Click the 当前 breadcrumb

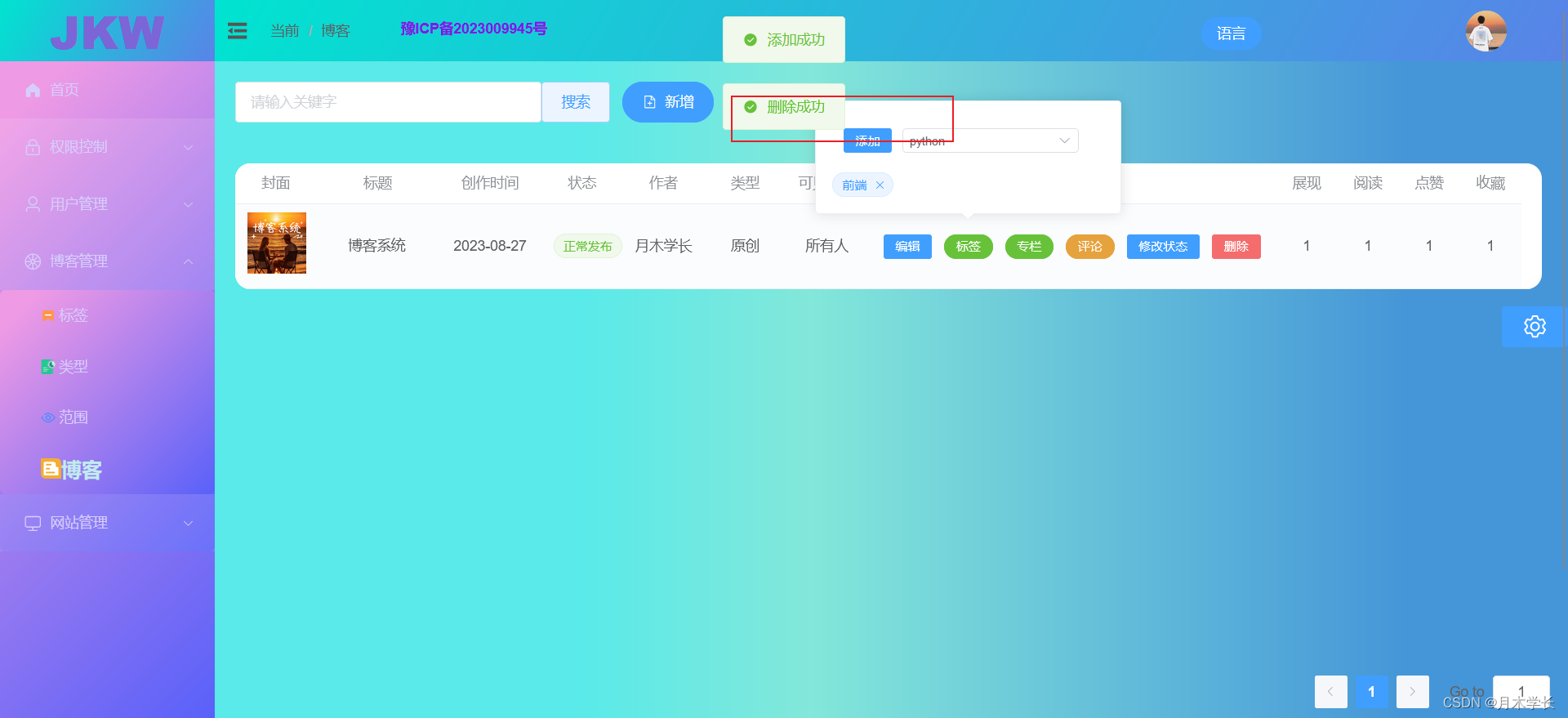click(285, 31)
